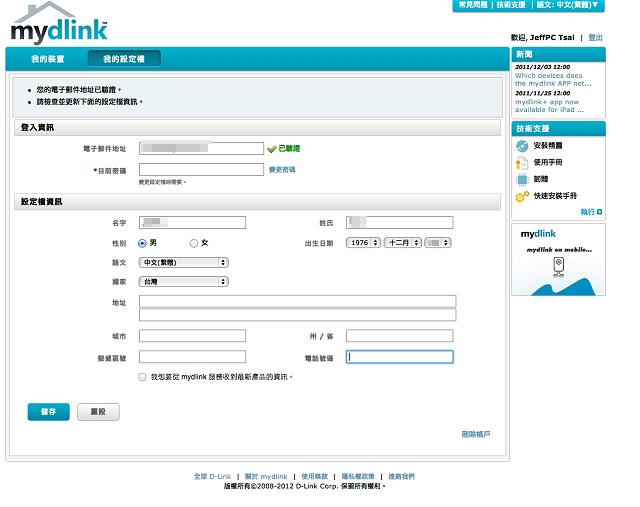
Task: Open the 國家 台灣 dropdown
Action: 184,282
